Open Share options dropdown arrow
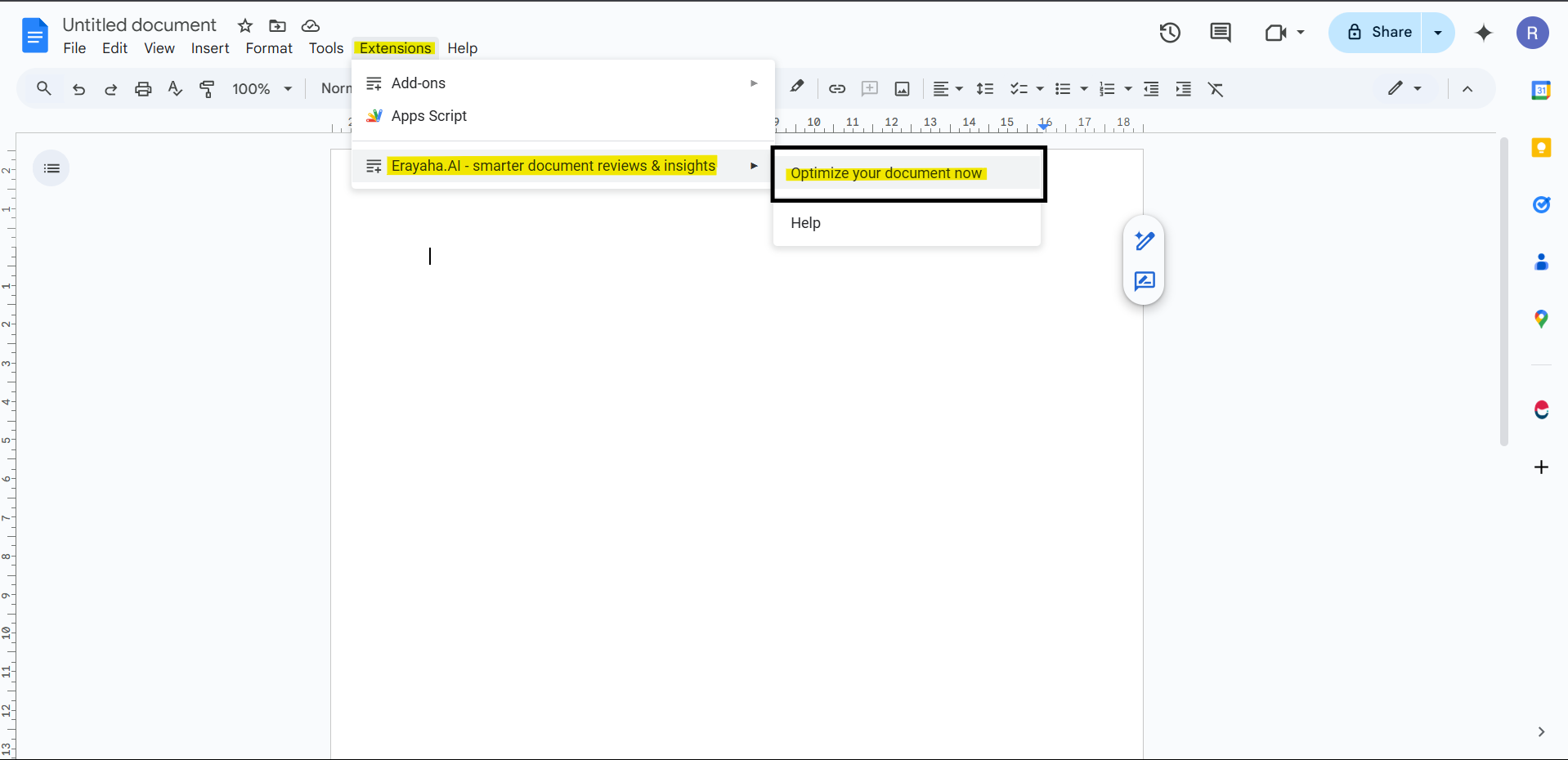 pos(1438,33)
